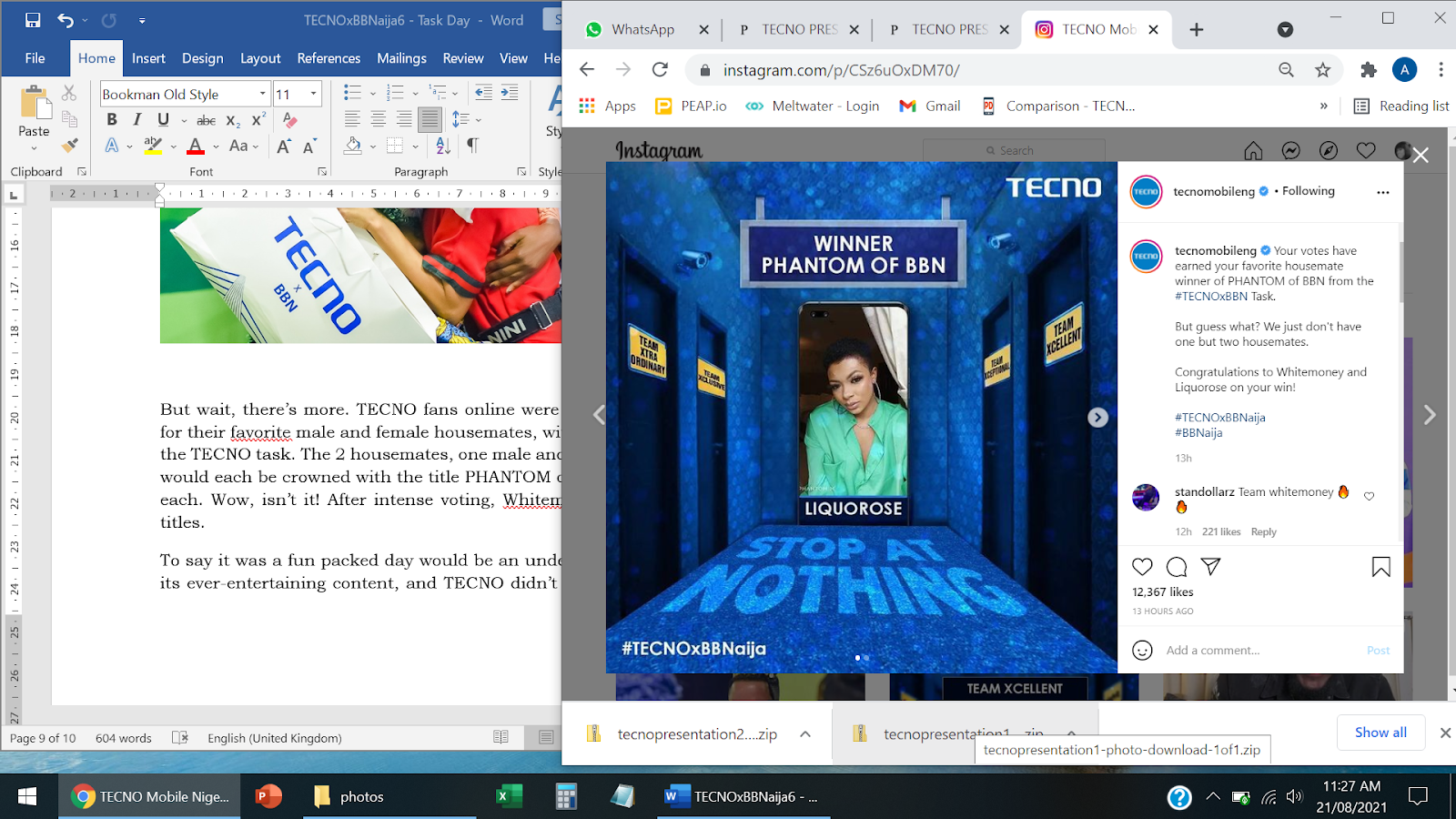Click the Format Painter brush icon
The height and width of the screenshot is (819, 1456).
69,145
